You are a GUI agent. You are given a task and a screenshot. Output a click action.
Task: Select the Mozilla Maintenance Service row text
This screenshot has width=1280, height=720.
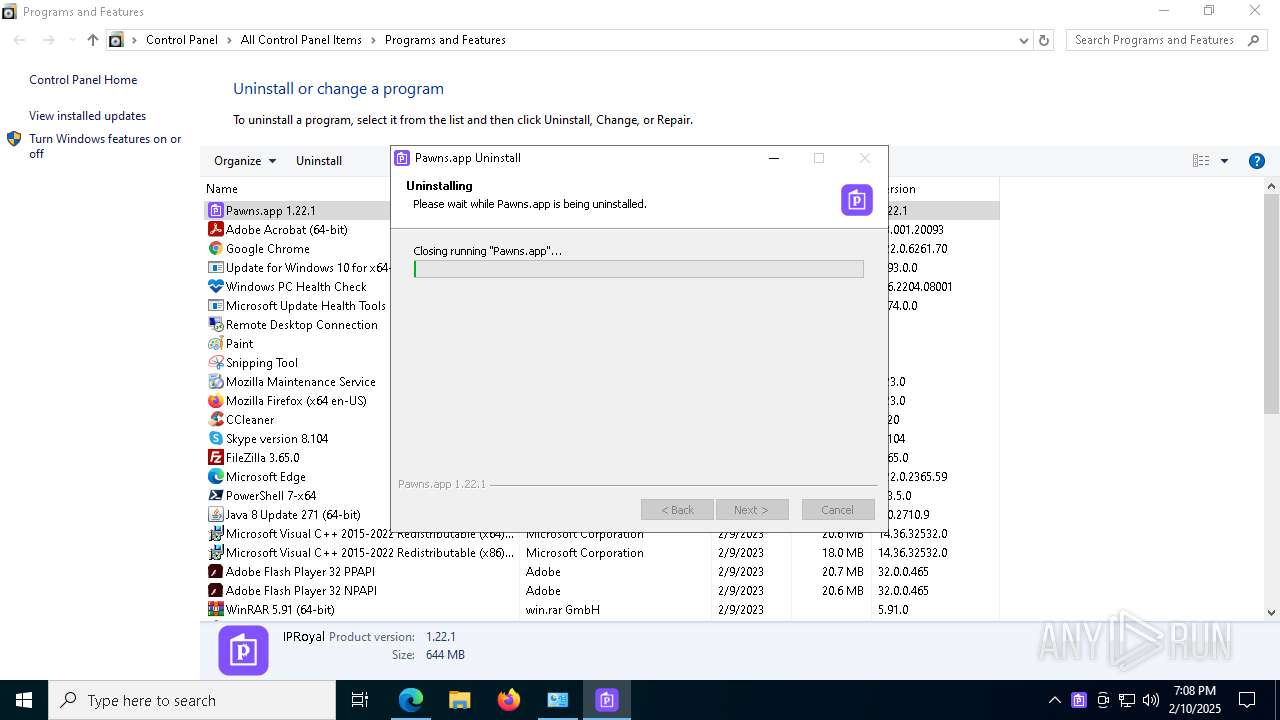click(x=301, y=382)
